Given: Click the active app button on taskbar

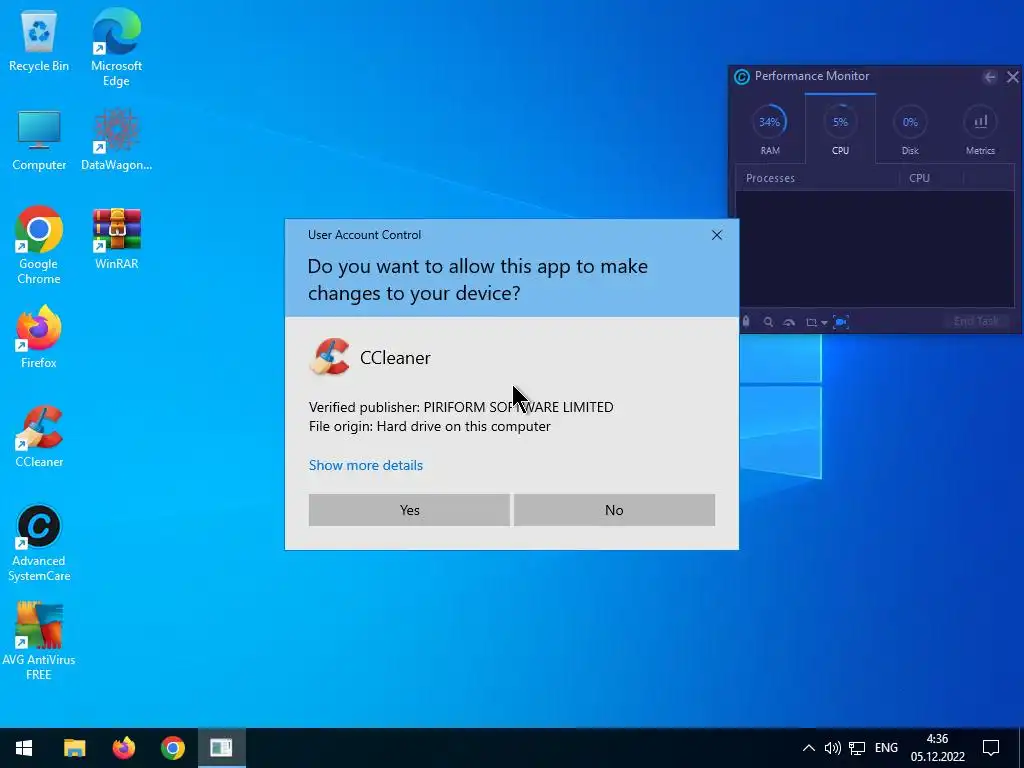Looking at the screenshot, I should coord(221,748).
